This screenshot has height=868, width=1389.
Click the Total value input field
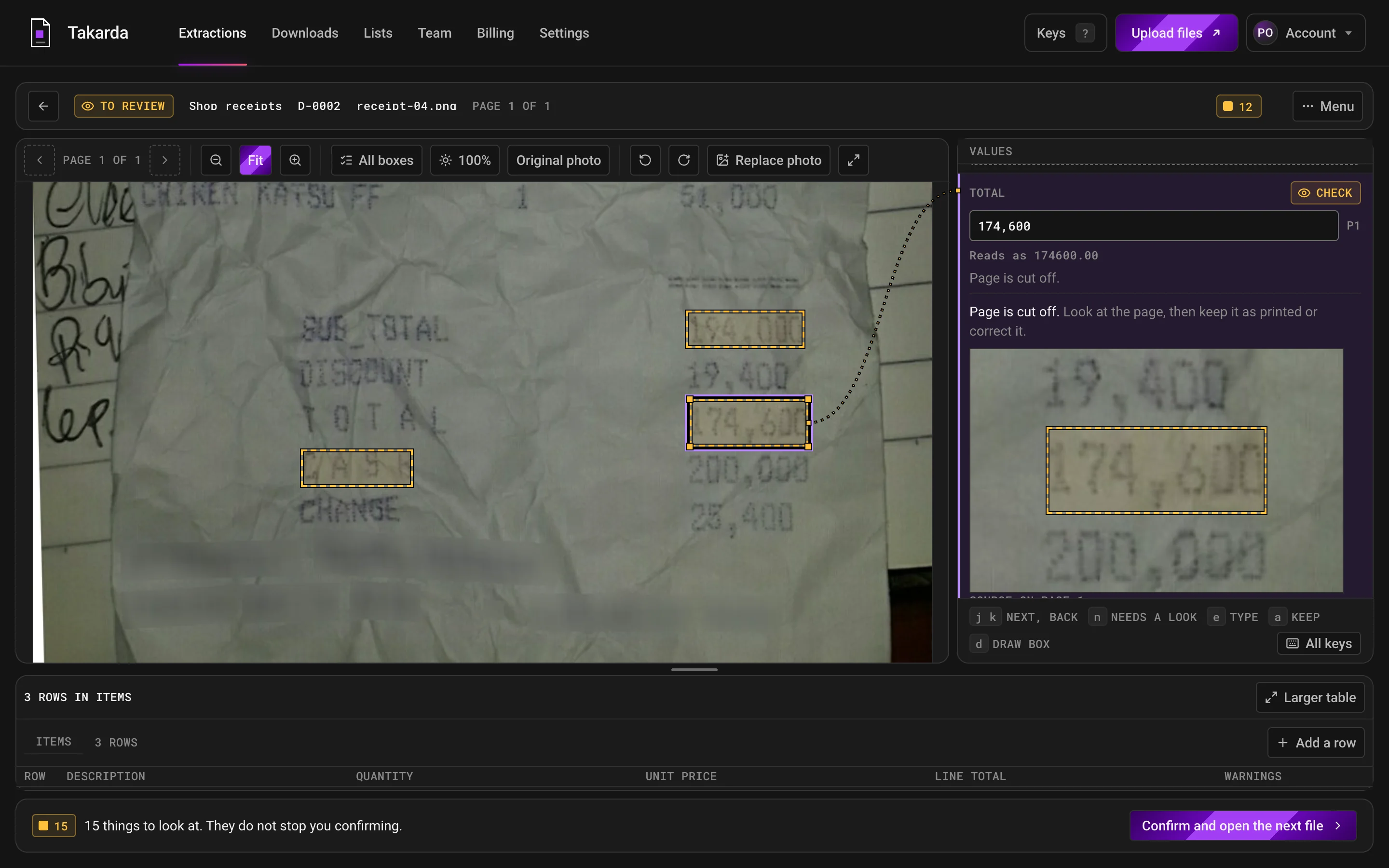click(x=1154, y=226)
